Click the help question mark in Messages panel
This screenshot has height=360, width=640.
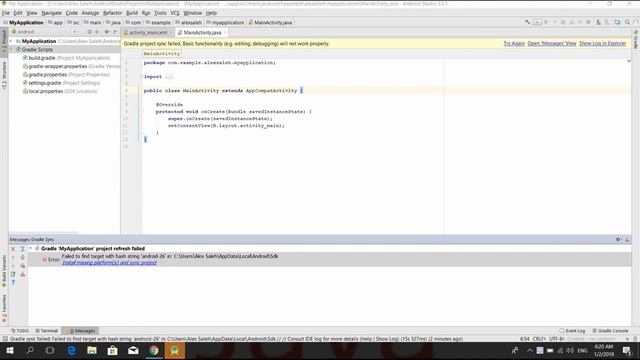[x=13, y=282]
